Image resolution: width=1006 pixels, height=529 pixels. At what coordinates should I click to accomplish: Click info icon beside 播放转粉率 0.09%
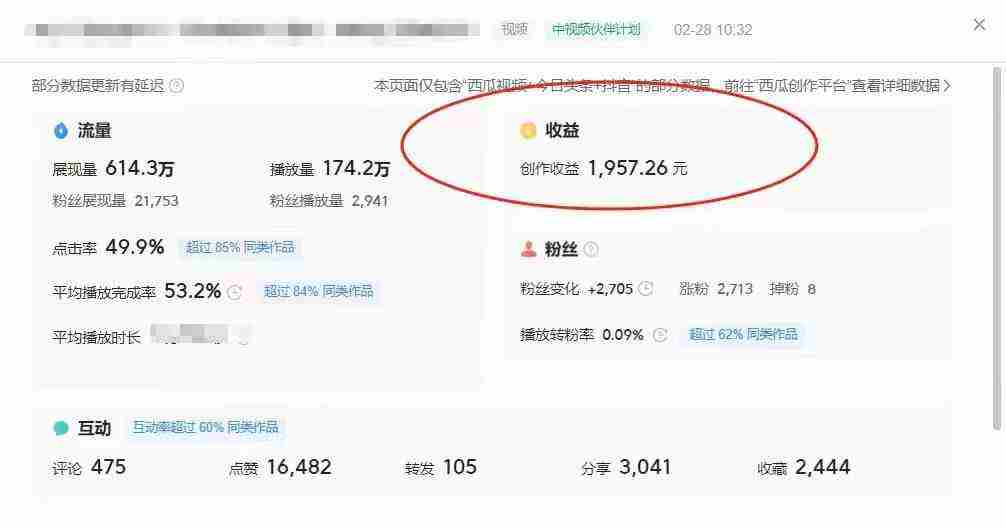coord(660,335)
